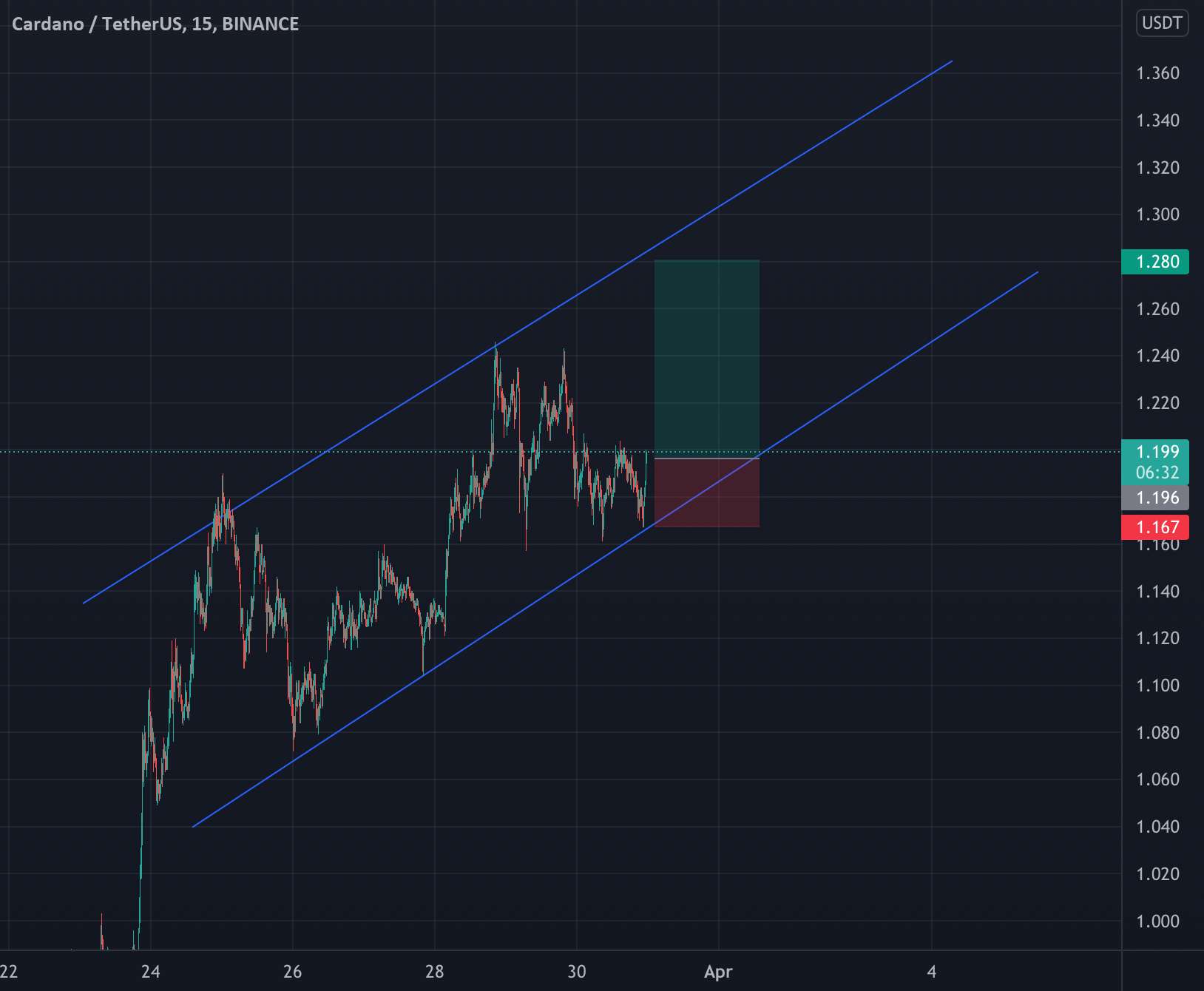Image resolution: width=1204 pixels, height=991 pixels.
Task: Click the 1.100 price axis label
Action: tap(1157, 686)
